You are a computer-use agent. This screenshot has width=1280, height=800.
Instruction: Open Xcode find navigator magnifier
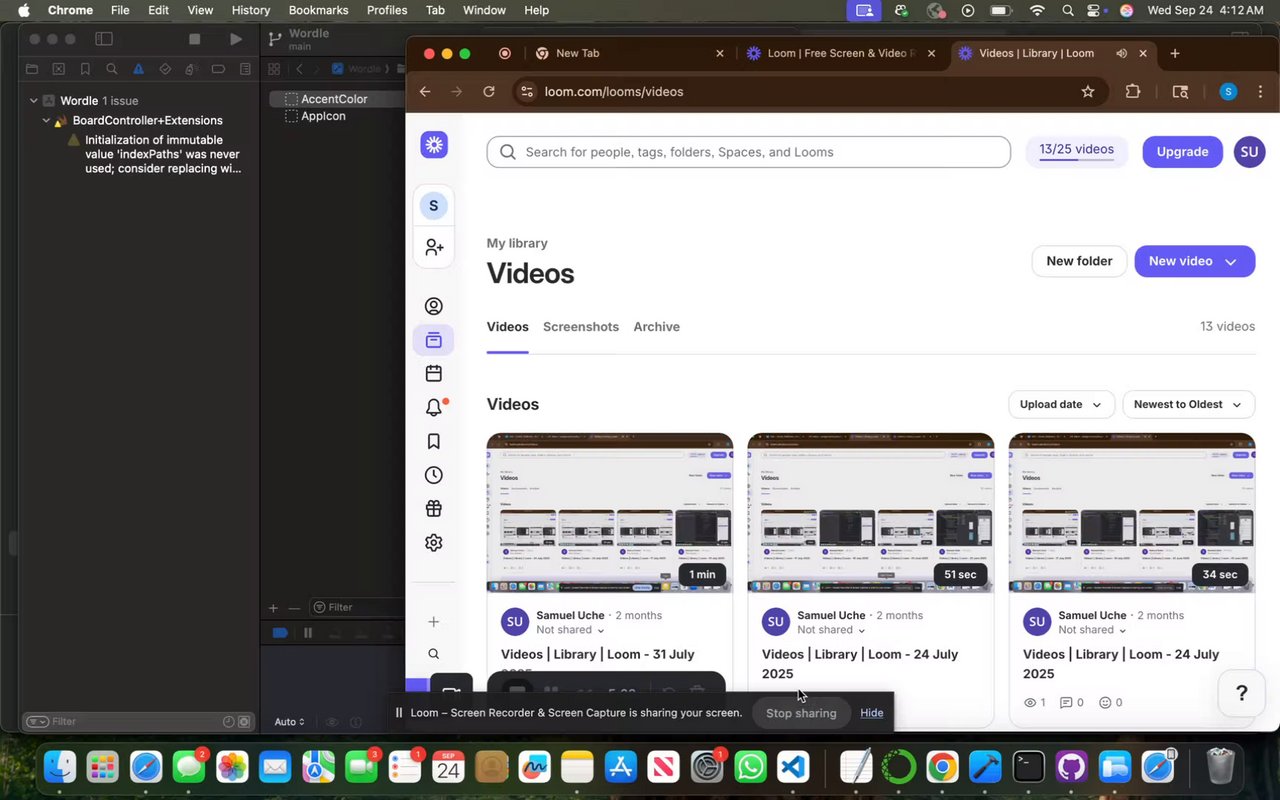click(x=112, y=69)
